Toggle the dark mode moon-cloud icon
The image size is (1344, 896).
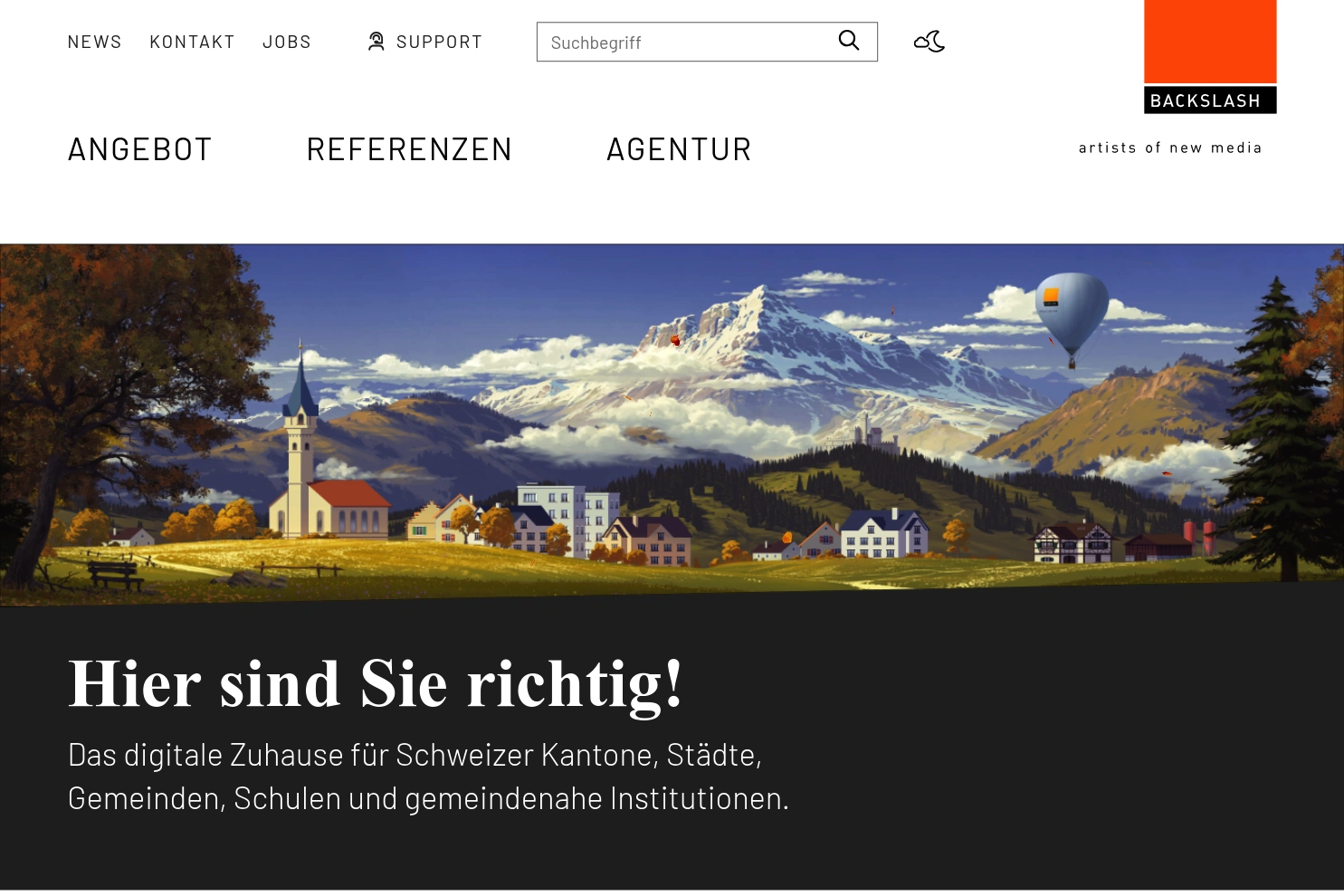929,42
